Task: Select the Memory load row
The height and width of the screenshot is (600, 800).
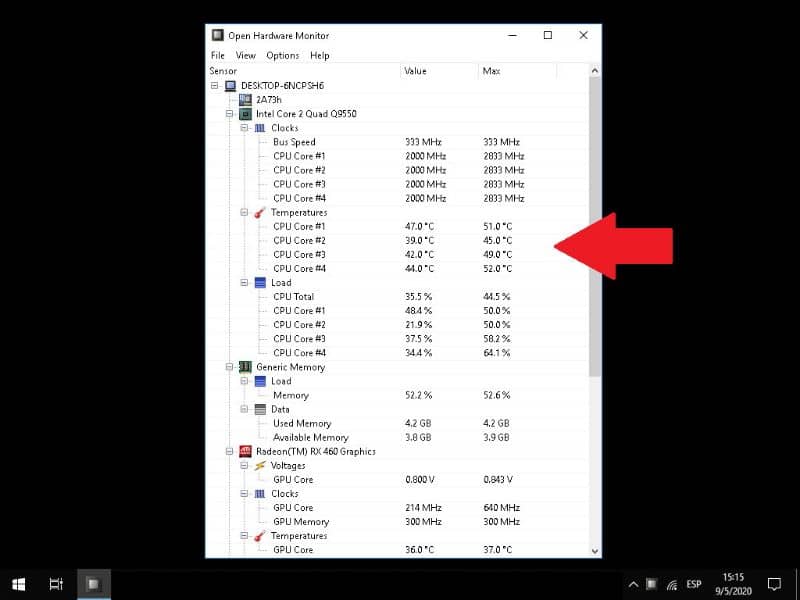Action: point(397,395)
